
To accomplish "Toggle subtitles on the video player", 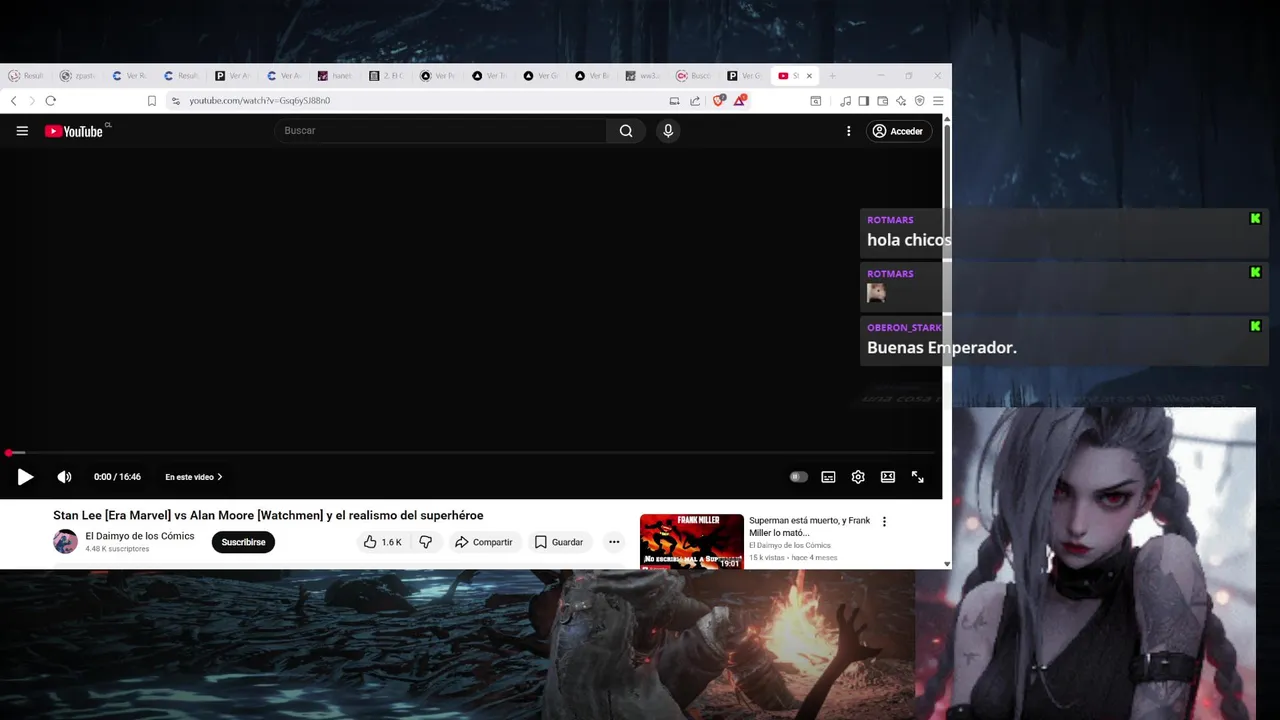I will tap(828, 477).
